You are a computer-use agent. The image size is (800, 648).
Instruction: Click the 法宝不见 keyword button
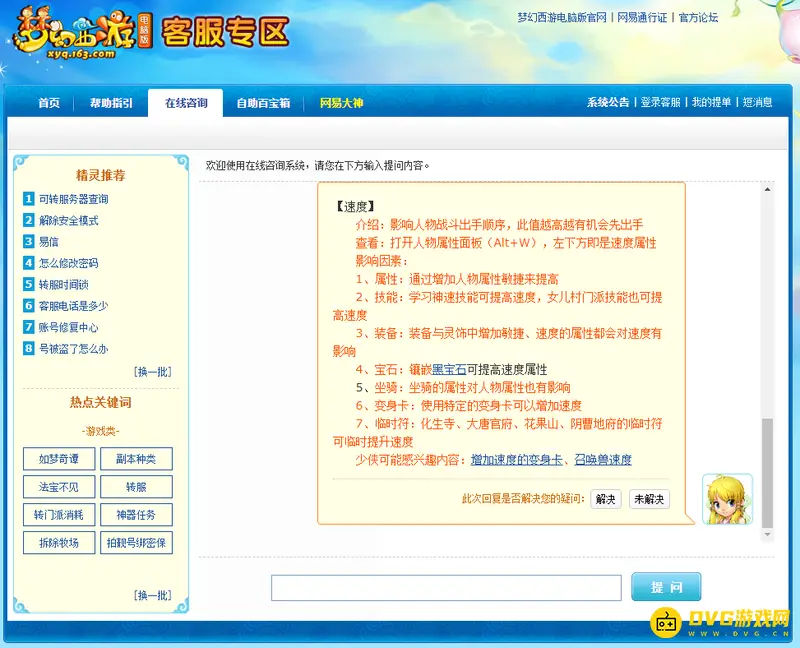(59, 487)
